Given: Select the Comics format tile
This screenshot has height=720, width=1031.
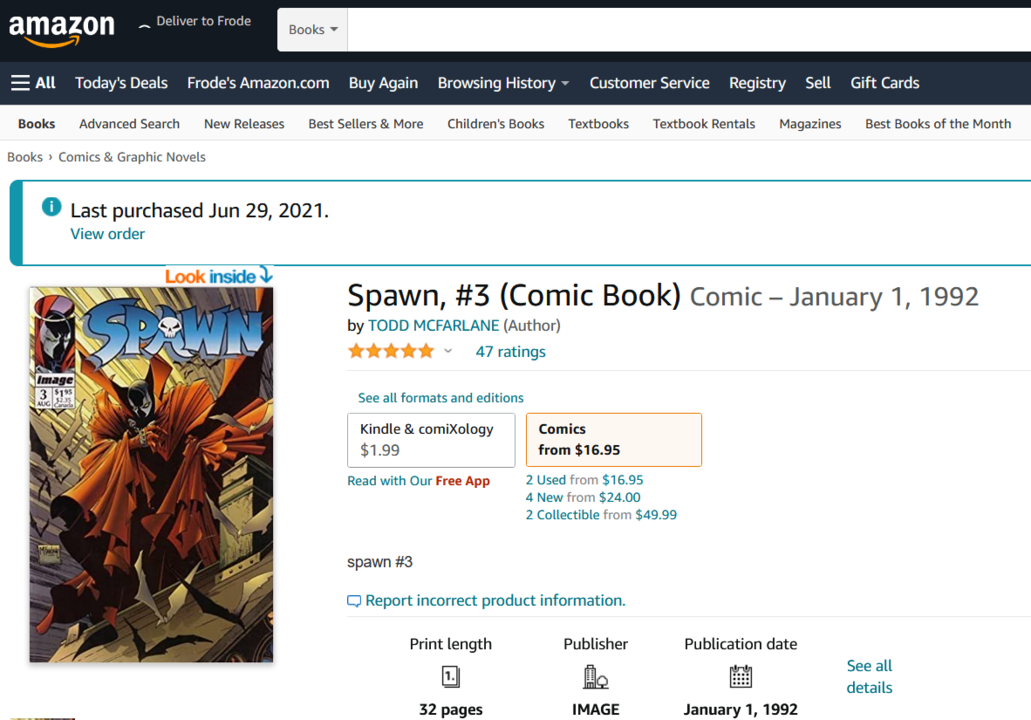Looking at the screenshot, I should click(x=613, y=439).
